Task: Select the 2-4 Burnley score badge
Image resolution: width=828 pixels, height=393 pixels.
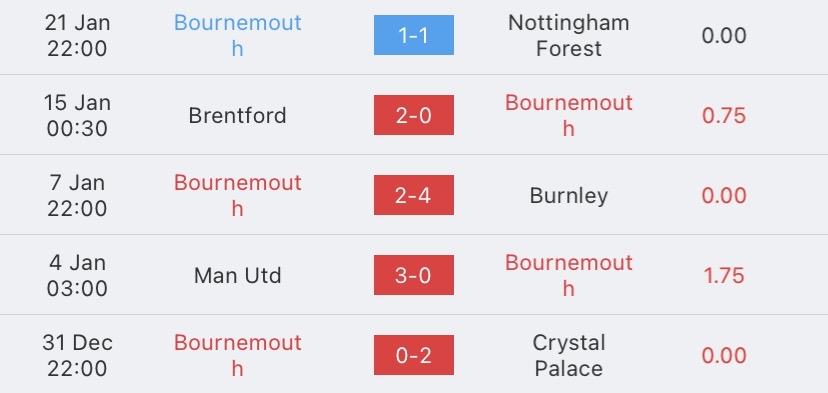Action: (x=413, y=195)
